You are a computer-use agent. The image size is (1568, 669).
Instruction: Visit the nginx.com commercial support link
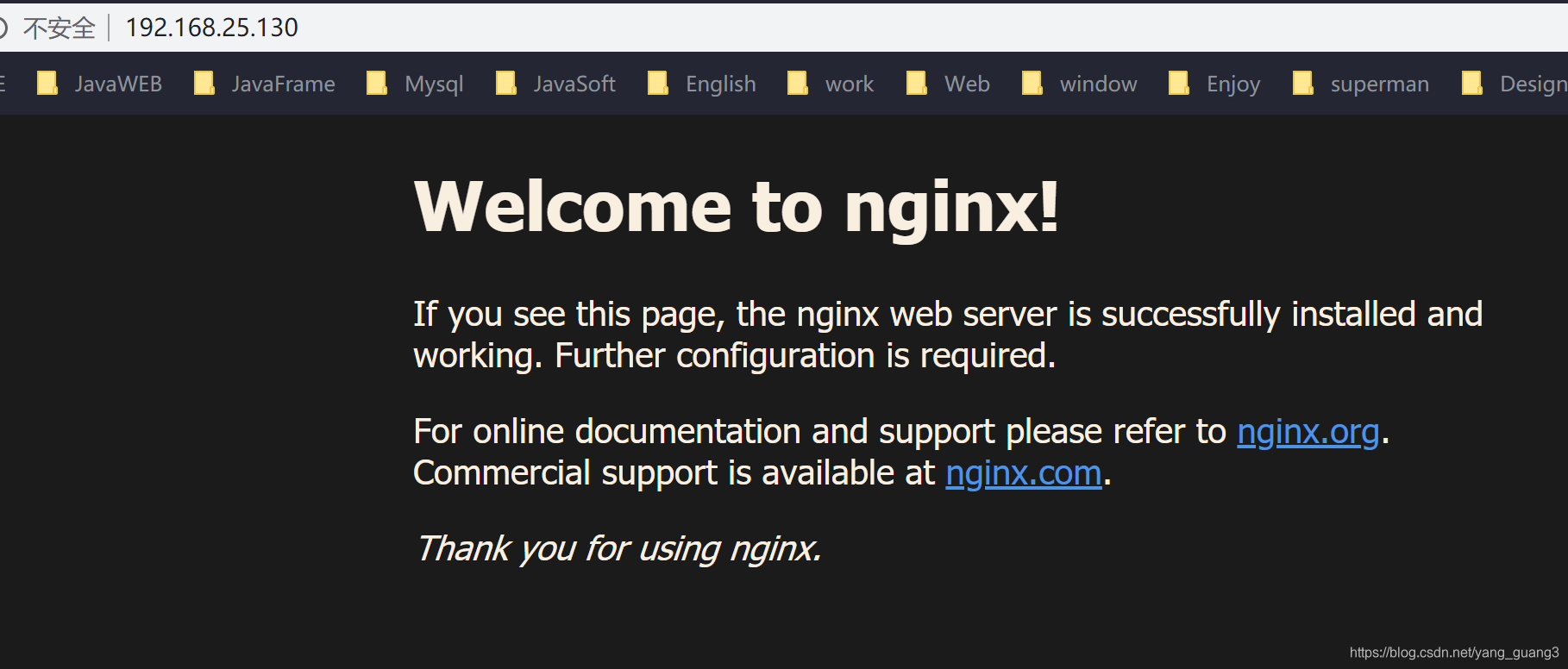point(1024,473)
